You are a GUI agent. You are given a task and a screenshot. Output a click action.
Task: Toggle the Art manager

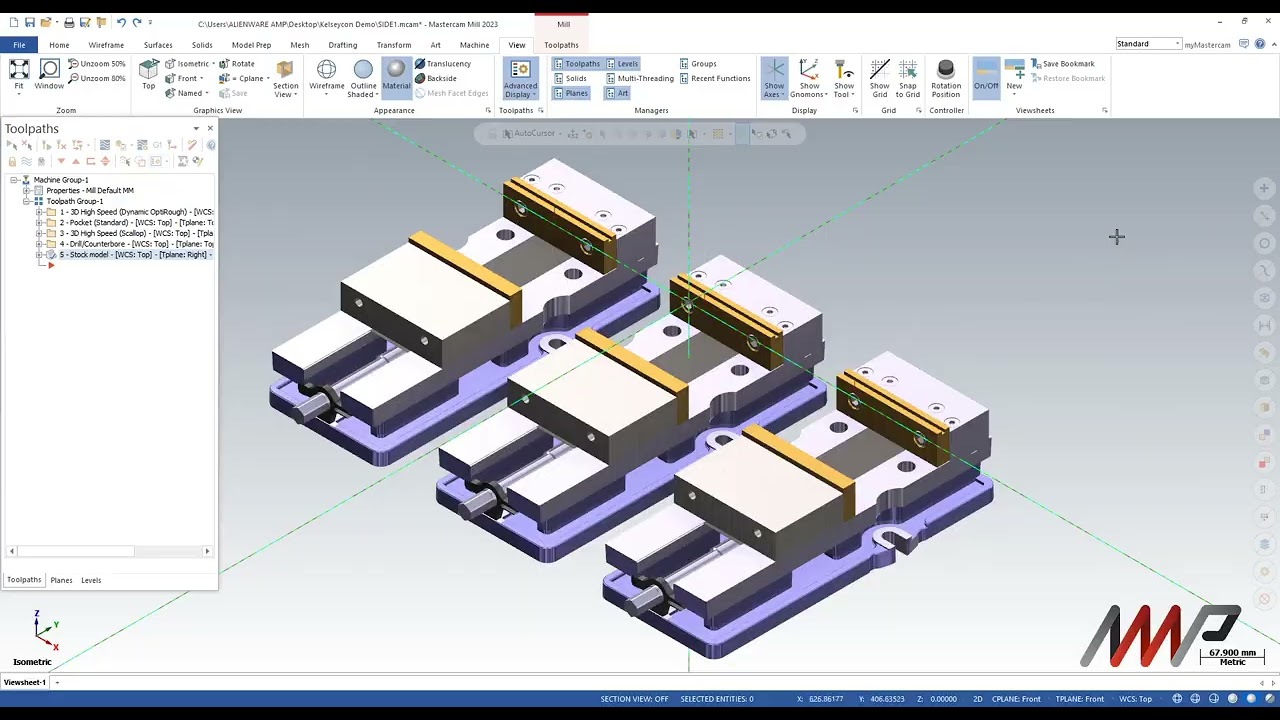tap(617, 93)
